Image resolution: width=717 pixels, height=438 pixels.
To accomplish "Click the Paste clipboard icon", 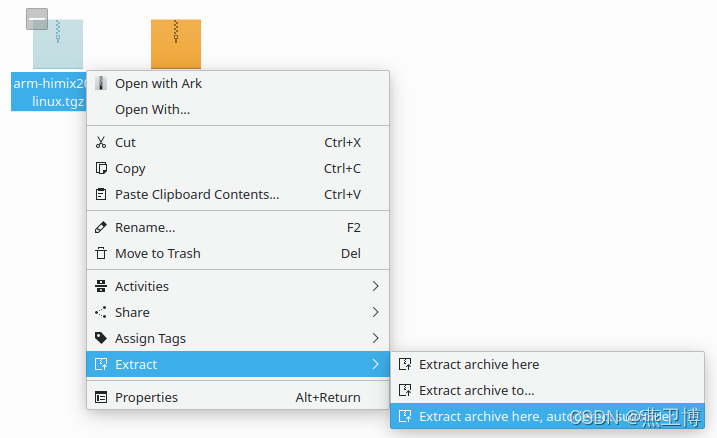I will pos(101,194).
